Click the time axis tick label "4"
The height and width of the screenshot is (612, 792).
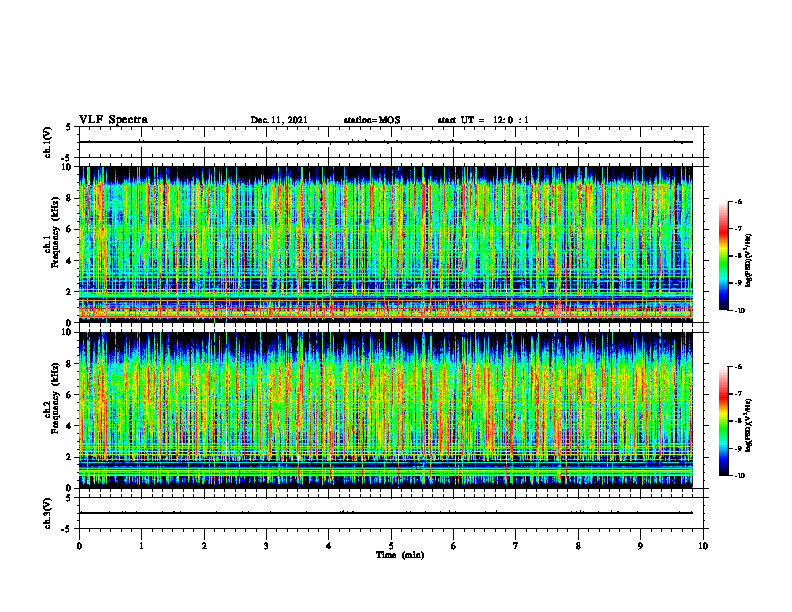point(329,546)
